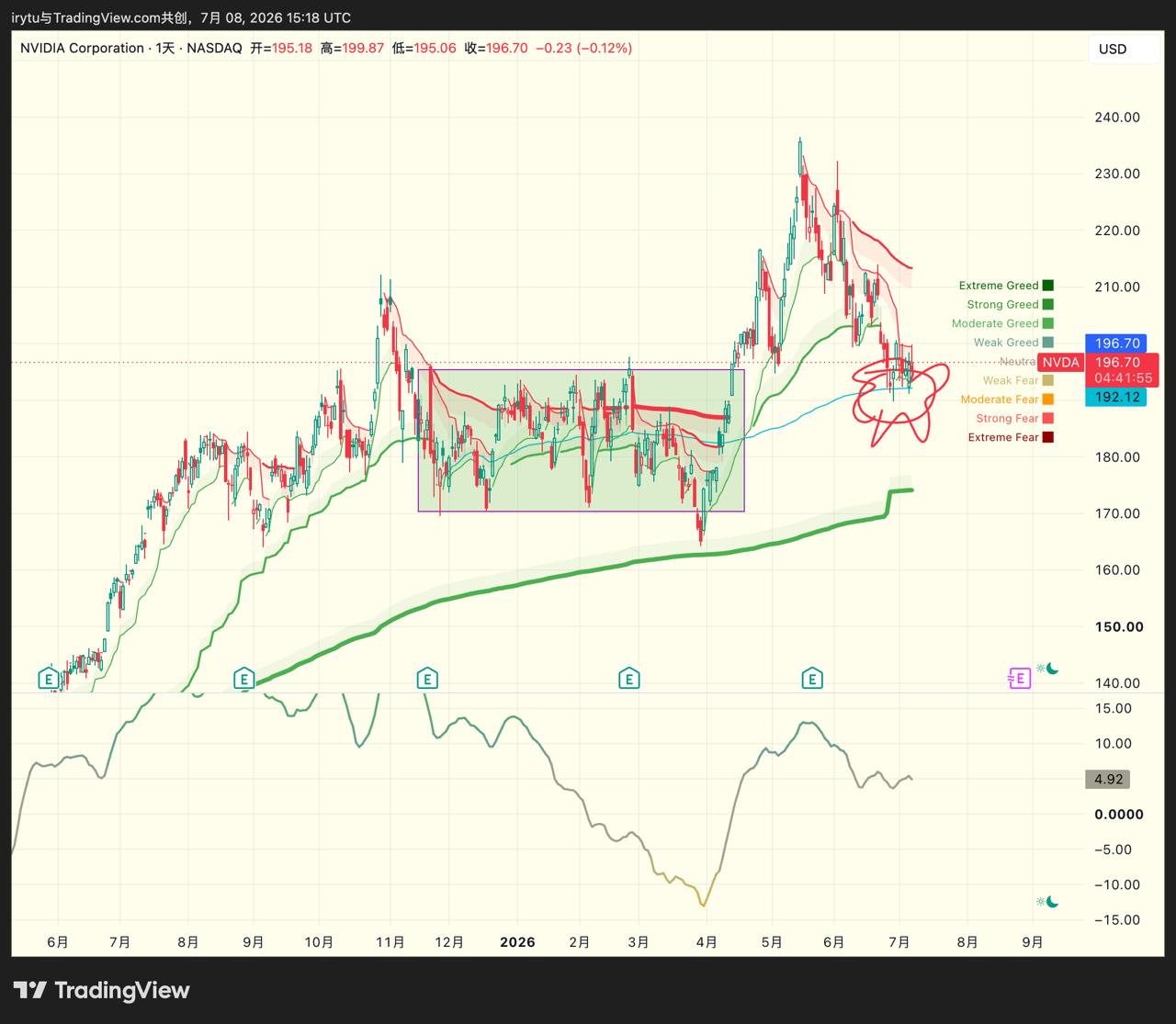
Task: Click the Moderate Fear color swatch
Action: coord(1048,399)
